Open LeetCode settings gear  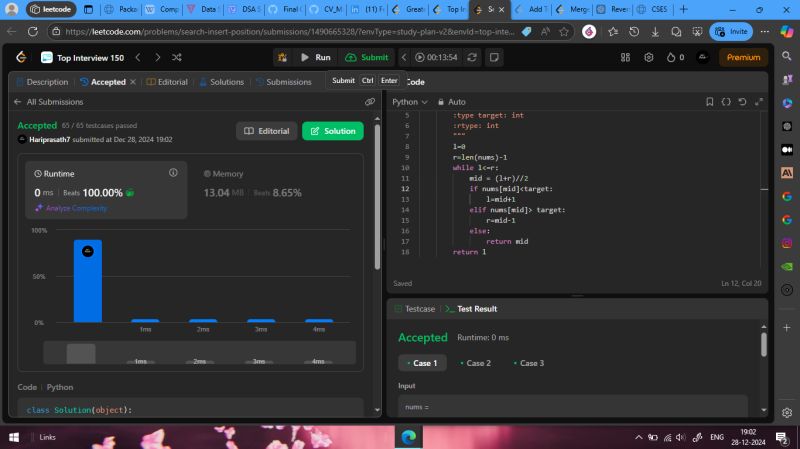point(648,58)
